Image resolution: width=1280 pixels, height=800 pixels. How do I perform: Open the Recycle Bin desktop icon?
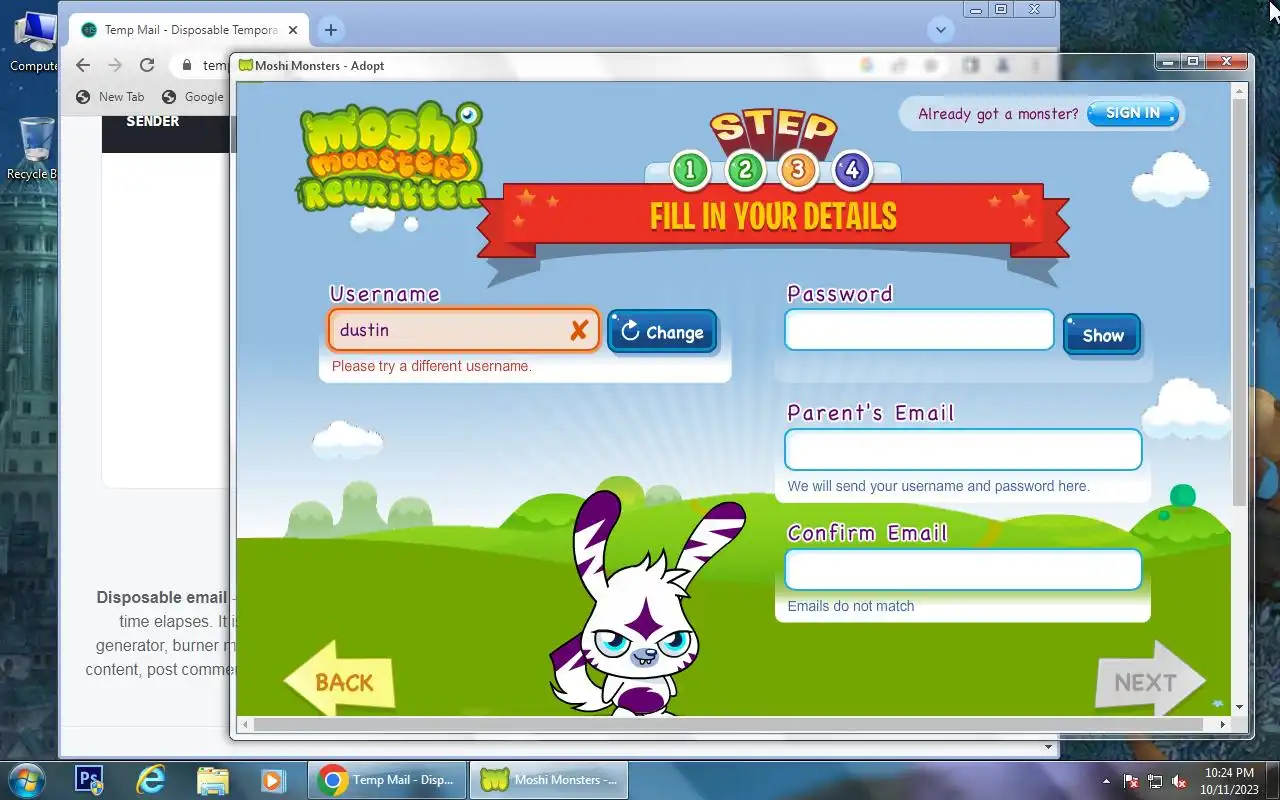(x=35, y=148)
